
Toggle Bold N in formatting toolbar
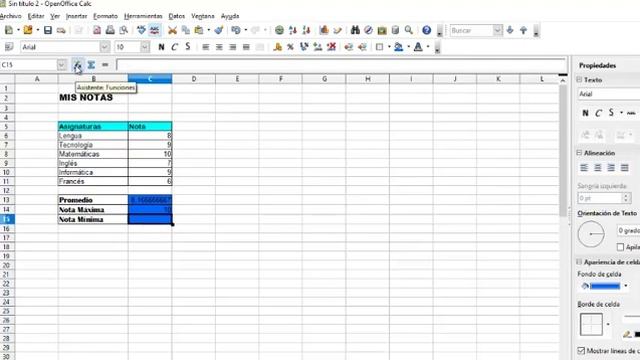pyautogui.click(x=161, y=47)
